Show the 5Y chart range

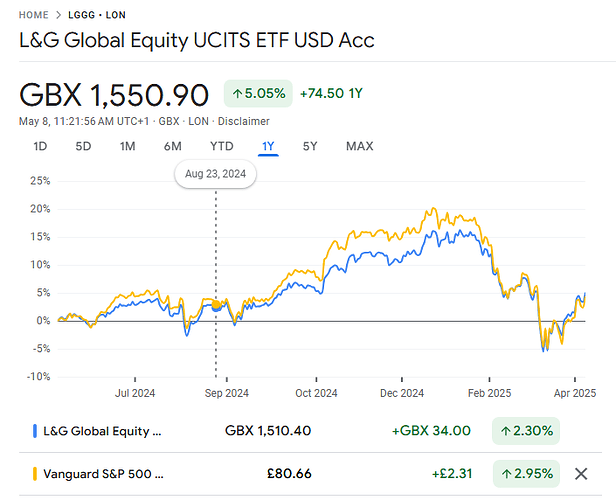tap(310, 147)
